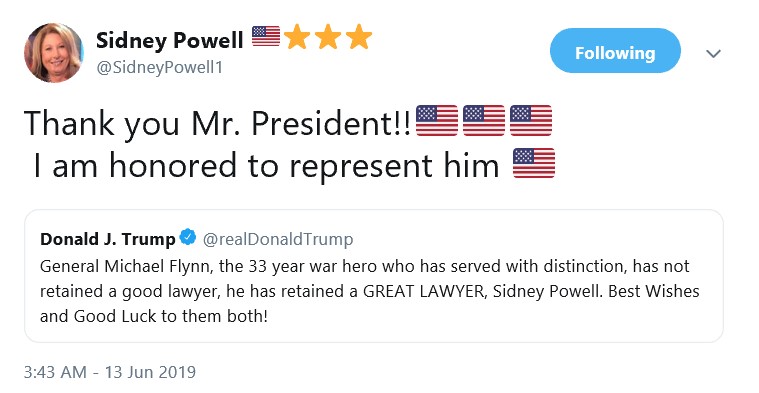Click the 'Thank you Mr. President!!' tweet text
This screenshot has height=393, width=759.
[x=218, y=123]
